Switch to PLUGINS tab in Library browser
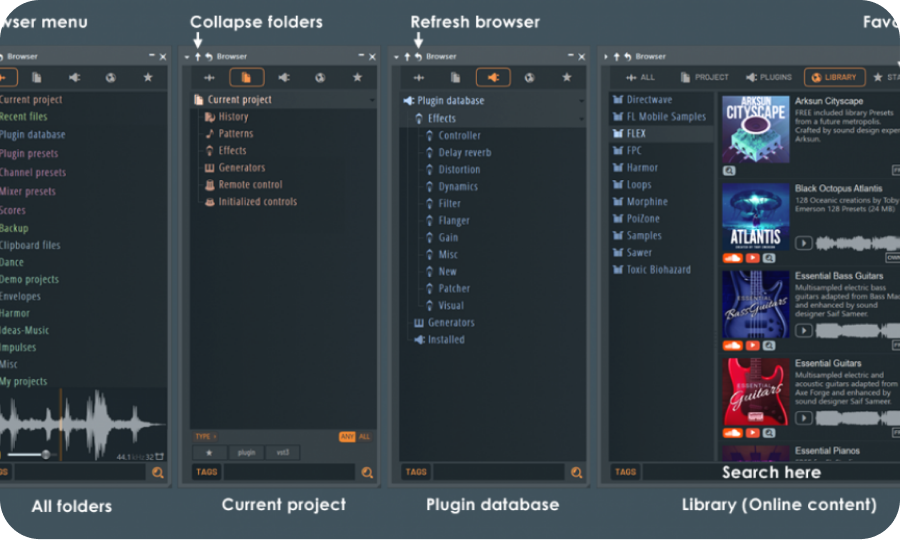The width and height of the screenshot is (900, 540). [769, 77]
